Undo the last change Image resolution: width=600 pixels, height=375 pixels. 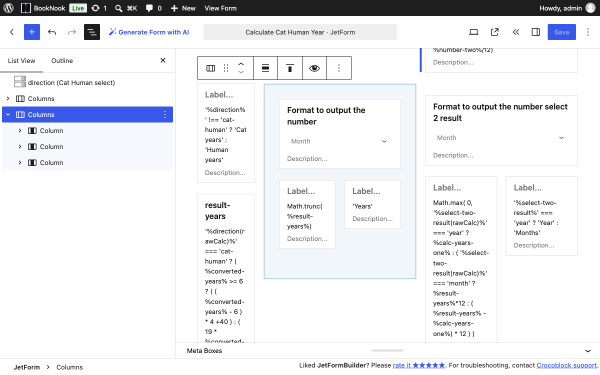coord(52,32)
